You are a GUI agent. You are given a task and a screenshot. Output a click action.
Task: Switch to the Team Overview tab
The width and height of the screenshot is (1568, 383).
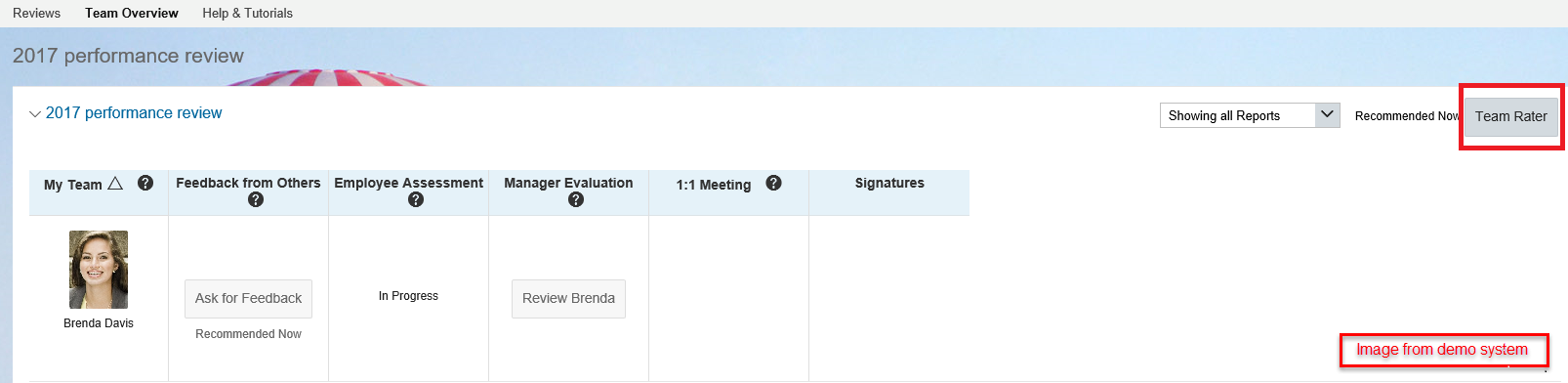tap(132, 13)
